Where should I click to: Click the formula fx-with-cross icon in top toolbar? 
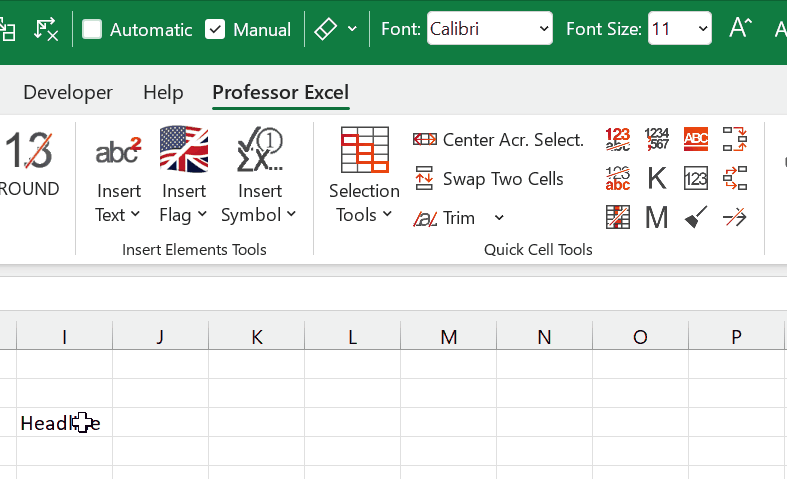tap(46, 29)
